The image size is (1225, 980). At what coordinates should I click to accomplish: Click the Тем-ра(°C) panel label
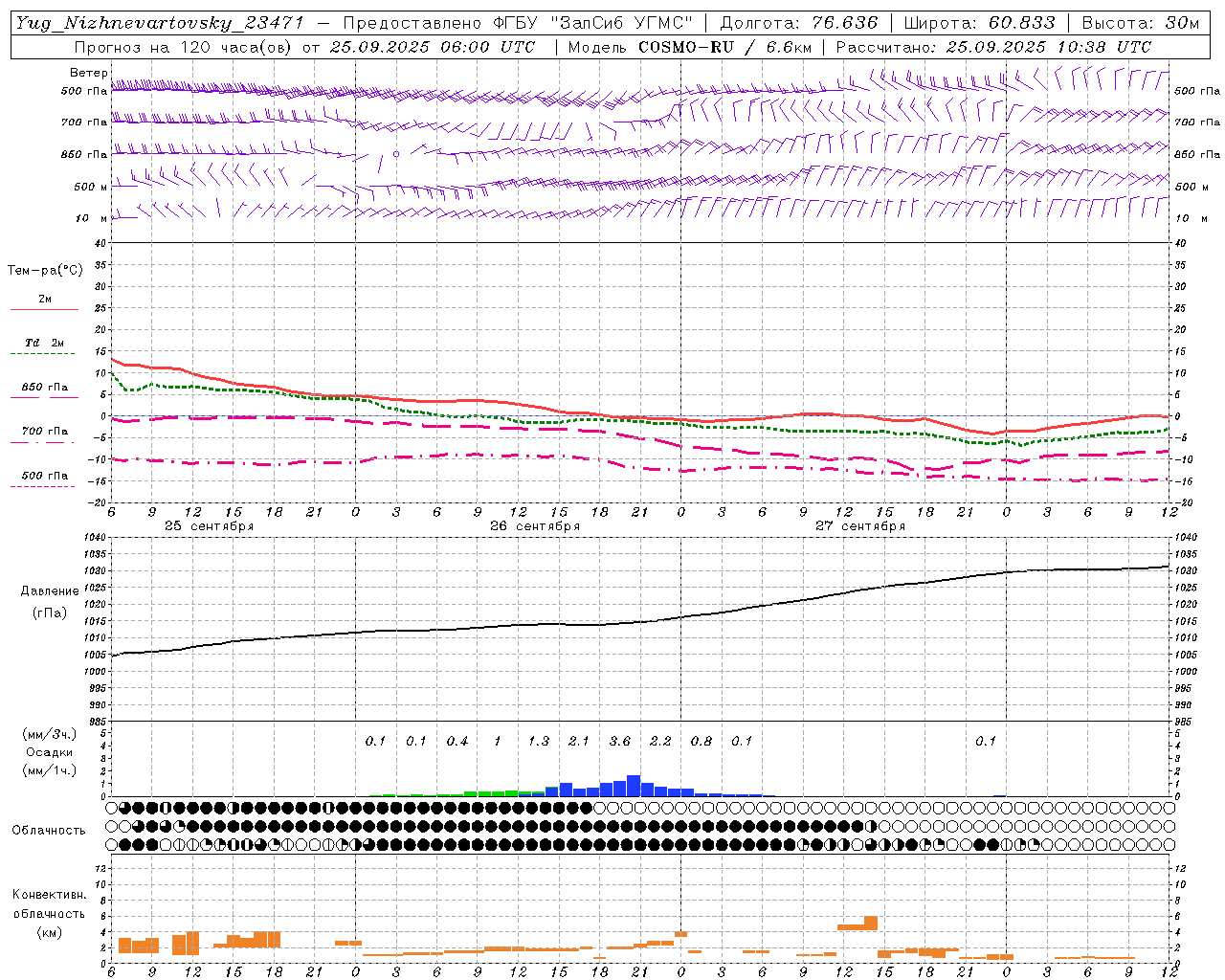tap(45, 271)
